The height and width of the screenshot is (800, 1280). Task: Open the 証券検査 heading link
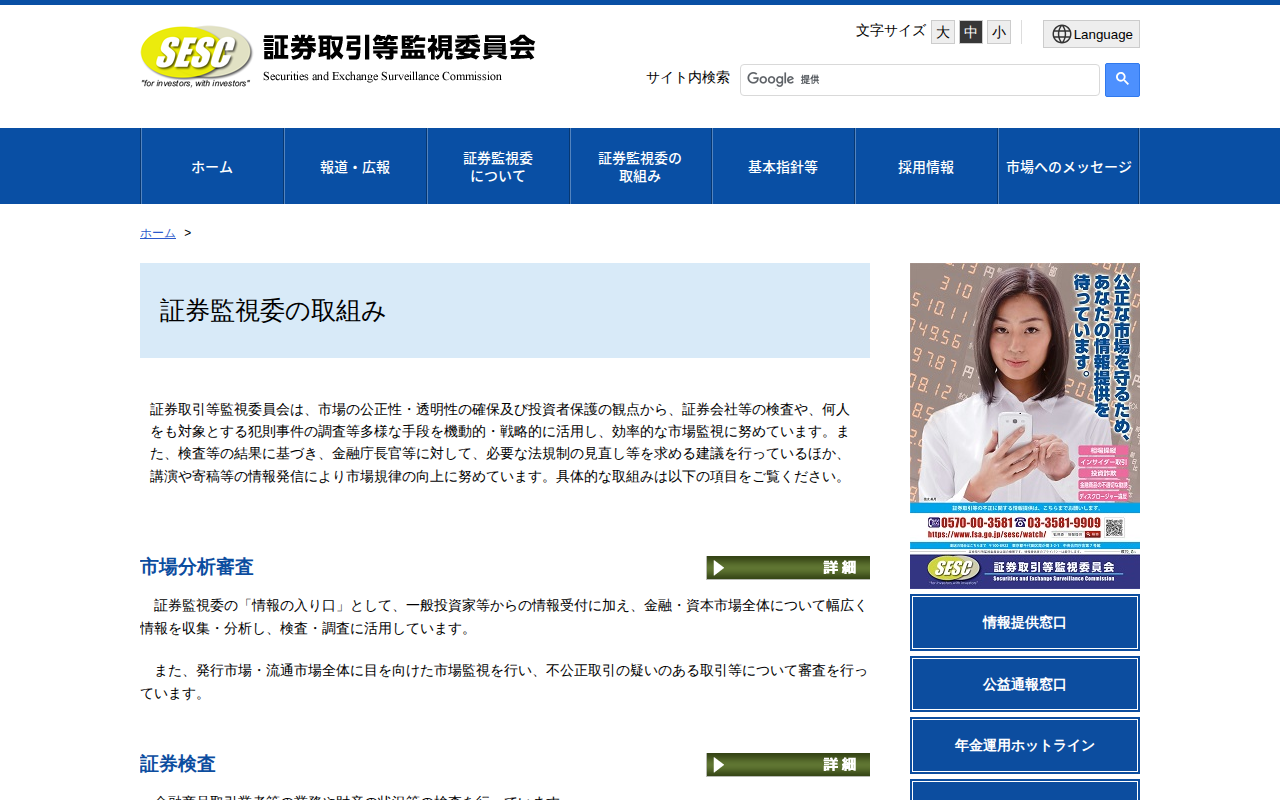point(178,764)
